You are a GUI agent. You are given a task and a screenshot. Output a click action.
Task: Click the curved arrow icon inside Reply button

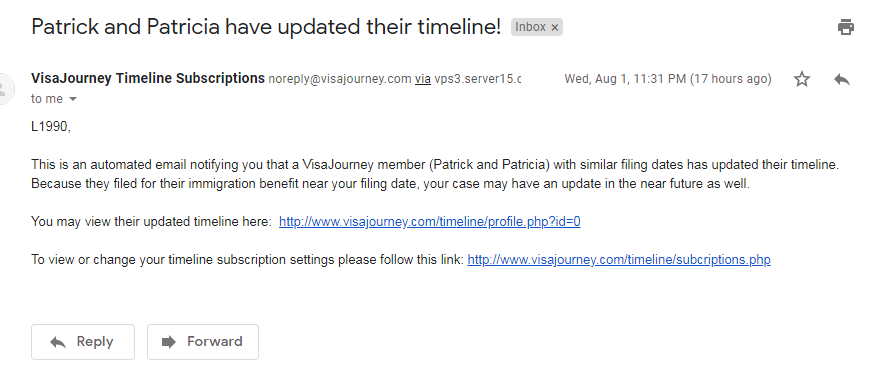click(58, 342)
